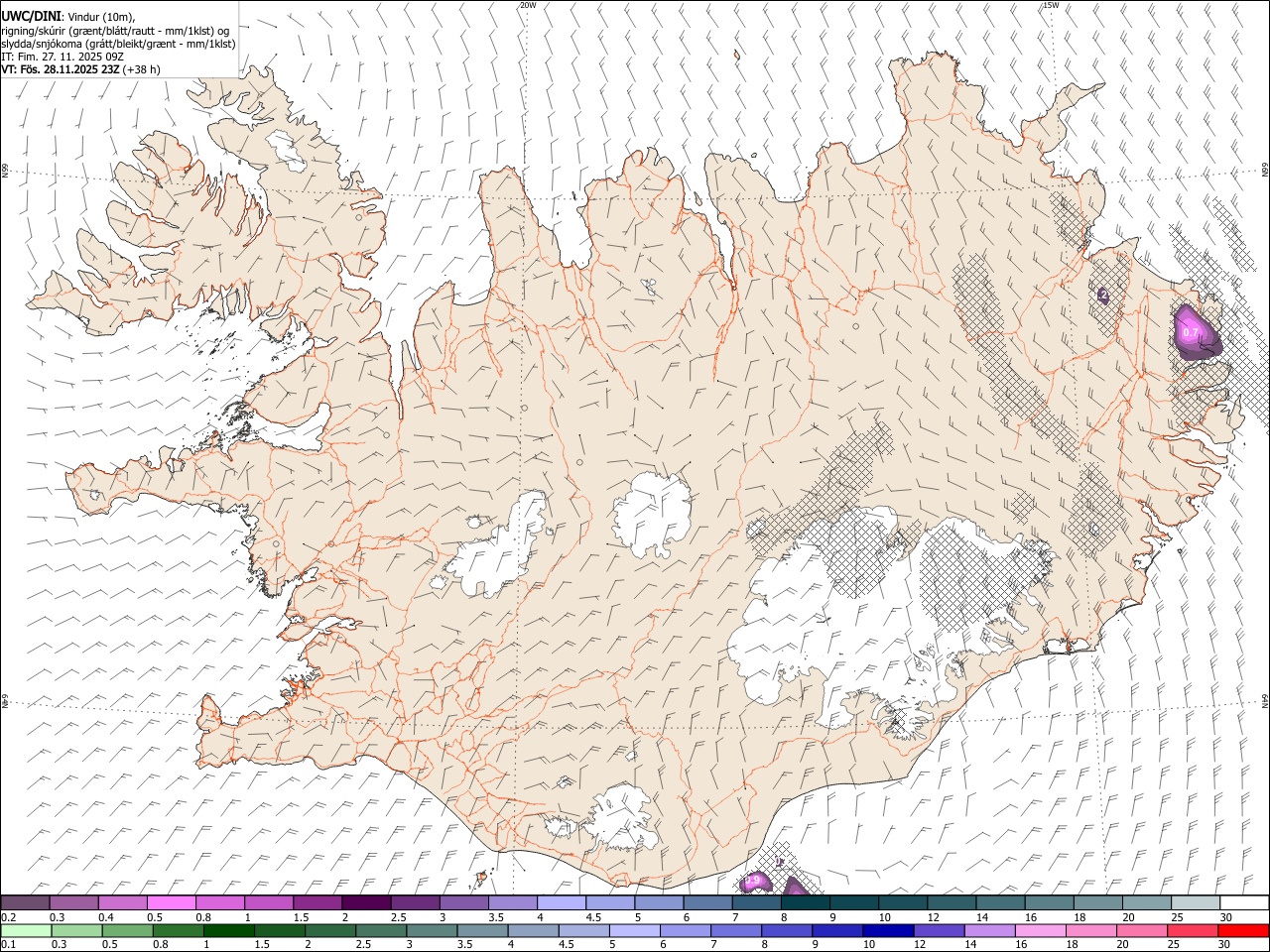Click the '25' label on the lower rain scale
The width and height of the screenshot is (1270, 952).
coord(1174,944)
